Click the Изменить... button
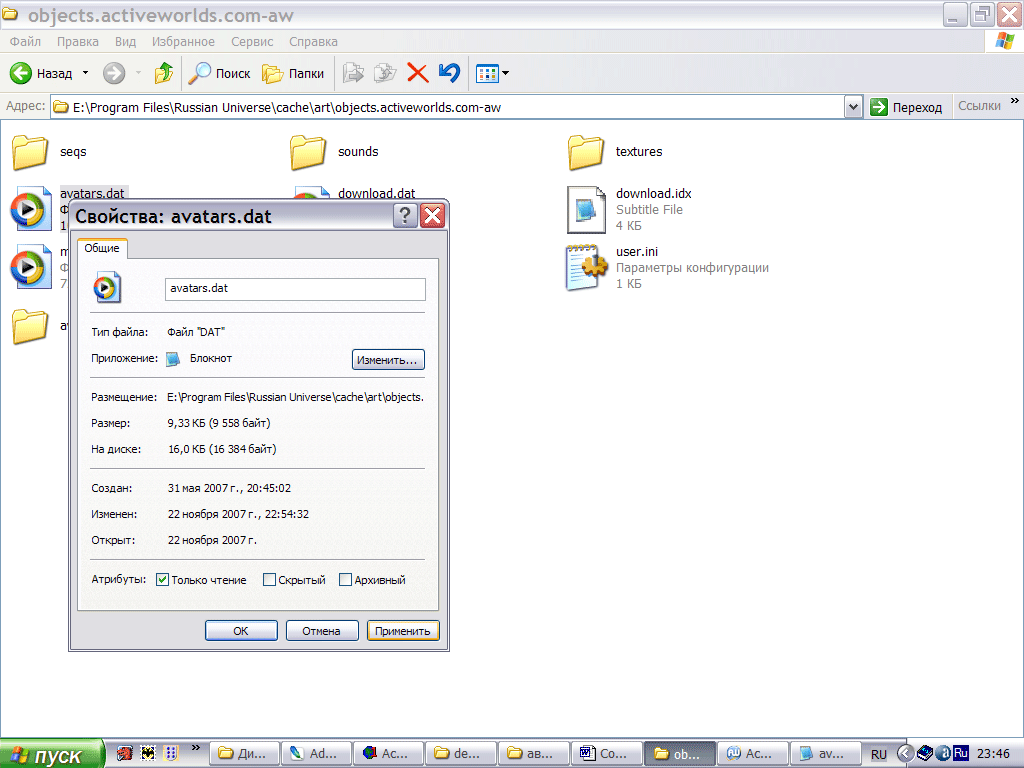 (x=388, y=360)
